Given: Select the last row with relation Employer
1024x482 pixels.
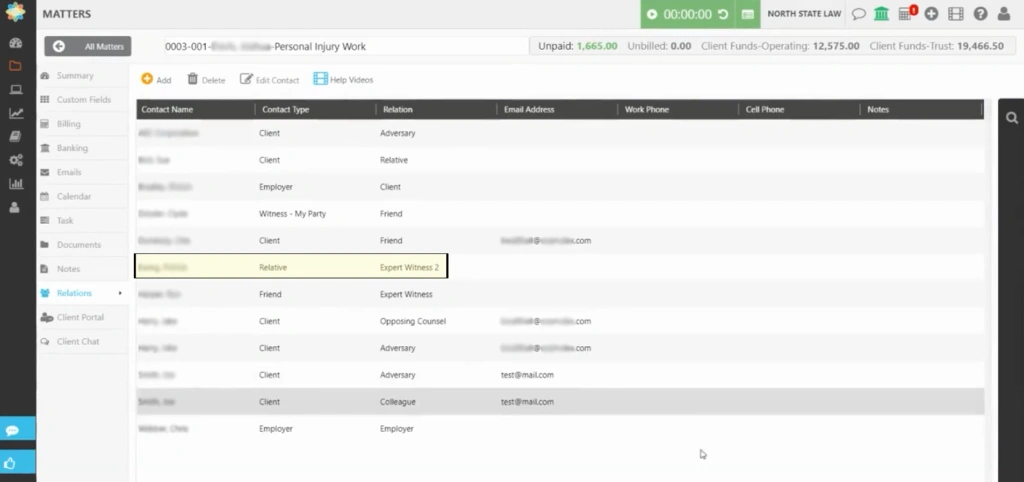Looking at the screenshot, I should click(560, 428).
